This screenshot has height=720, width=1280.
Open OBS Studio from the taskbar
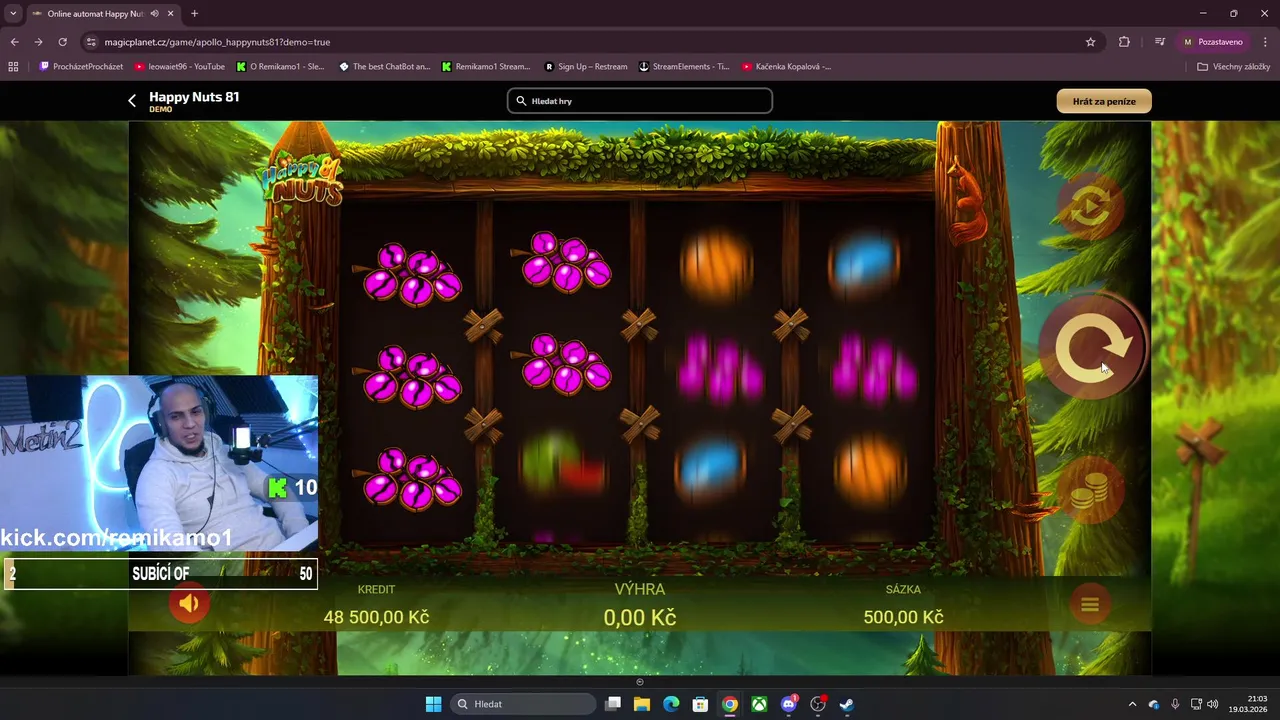tap(818, 704)
